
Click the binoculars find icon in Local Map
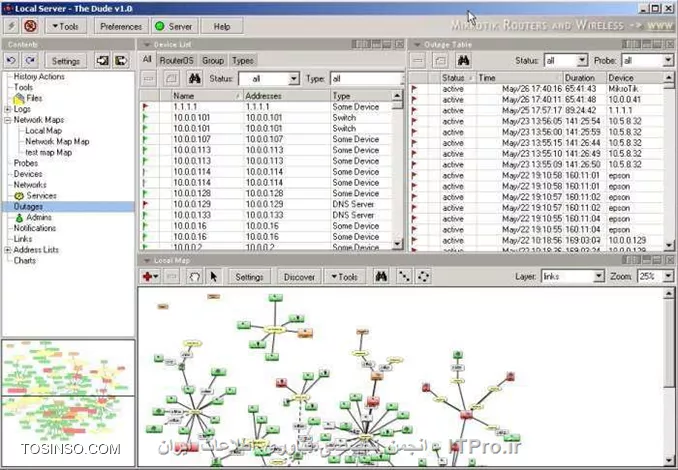[381, 276]
